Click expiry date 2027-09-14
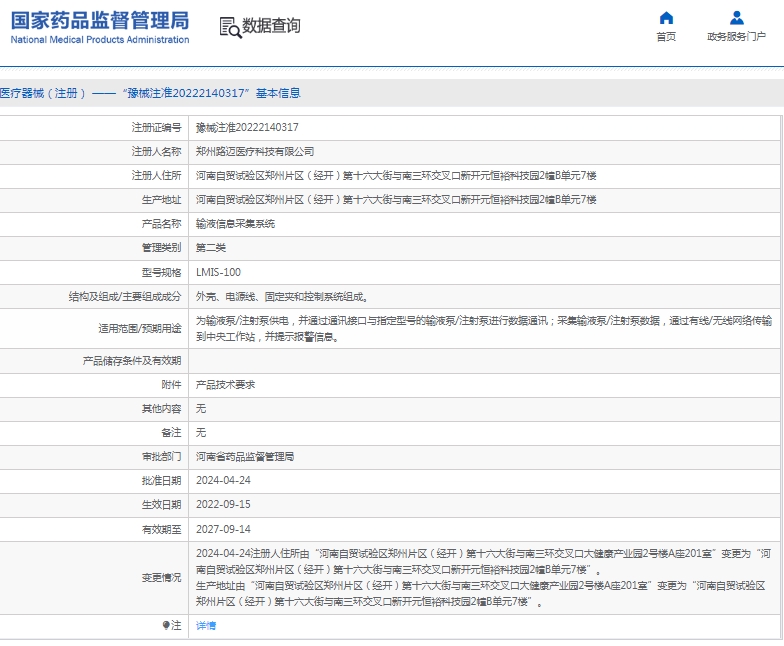Screen dimensions: 784x646 click(x=223, y=529)
